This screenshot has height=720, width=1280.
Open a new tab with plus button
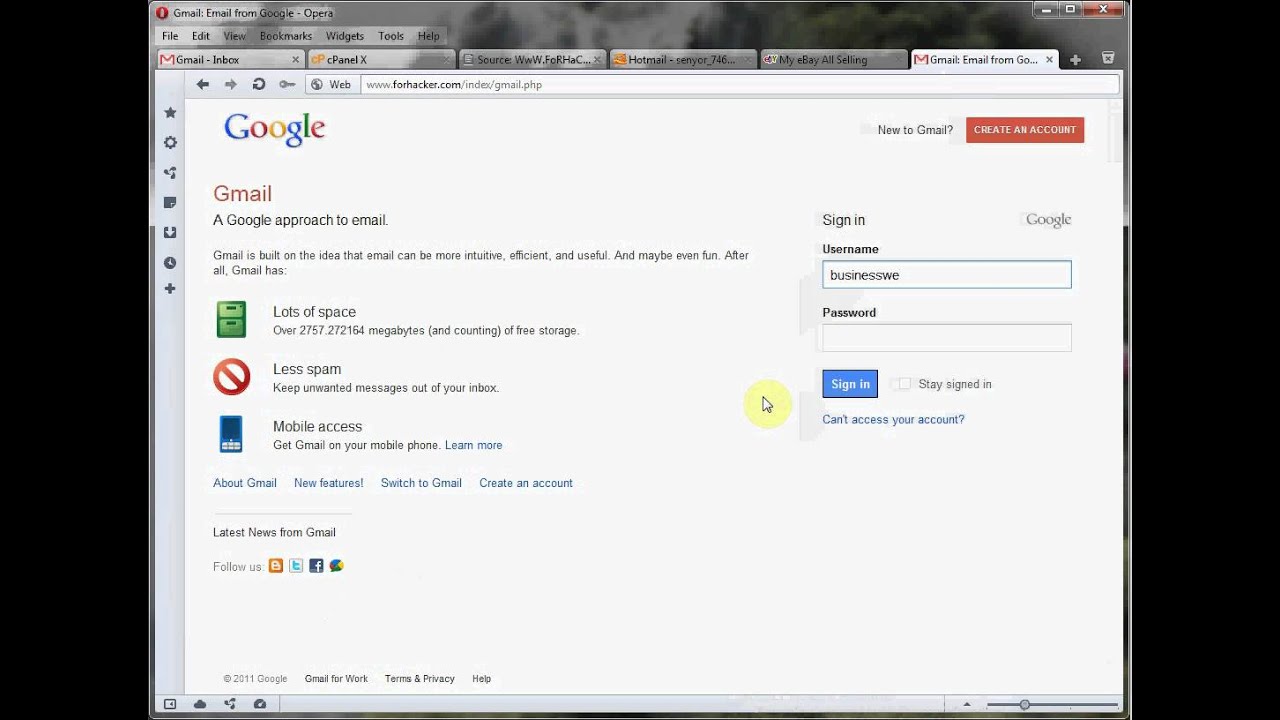click(1075, 60)
